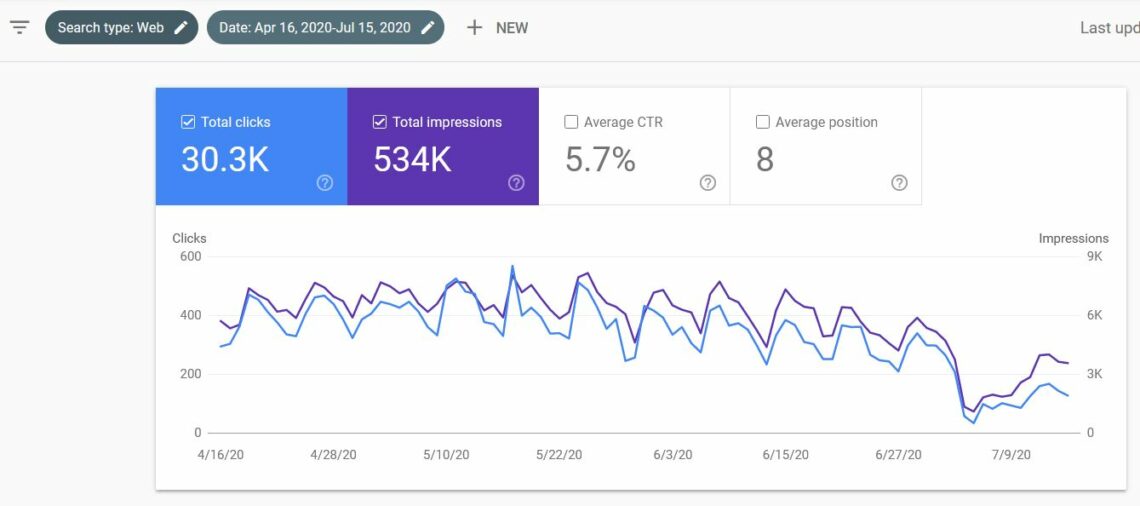This screenshot has width=1140, height=506.
Task: Enable the Average position checkbox
Action: pos(763,122)
